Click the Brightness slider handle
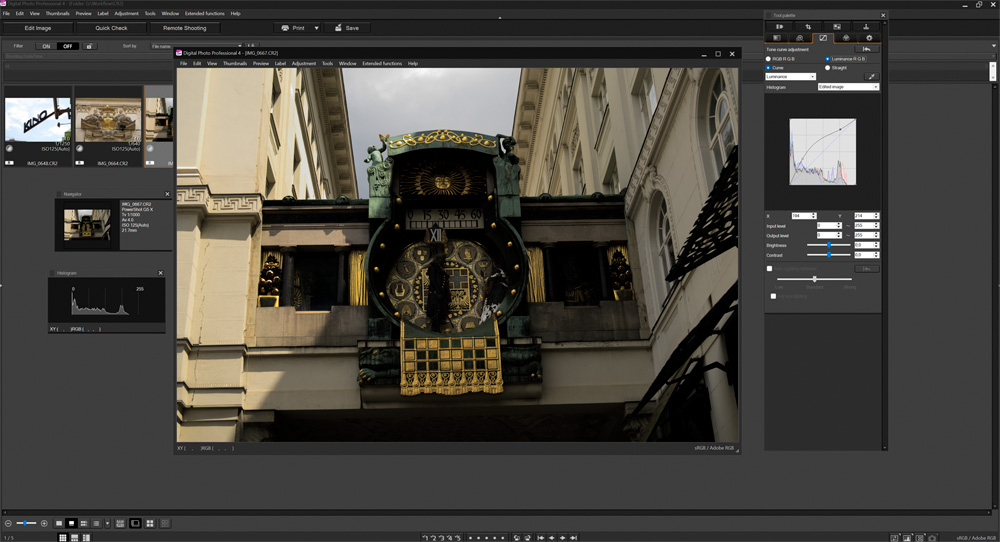The image size is (1000, 542). (829, 245)
